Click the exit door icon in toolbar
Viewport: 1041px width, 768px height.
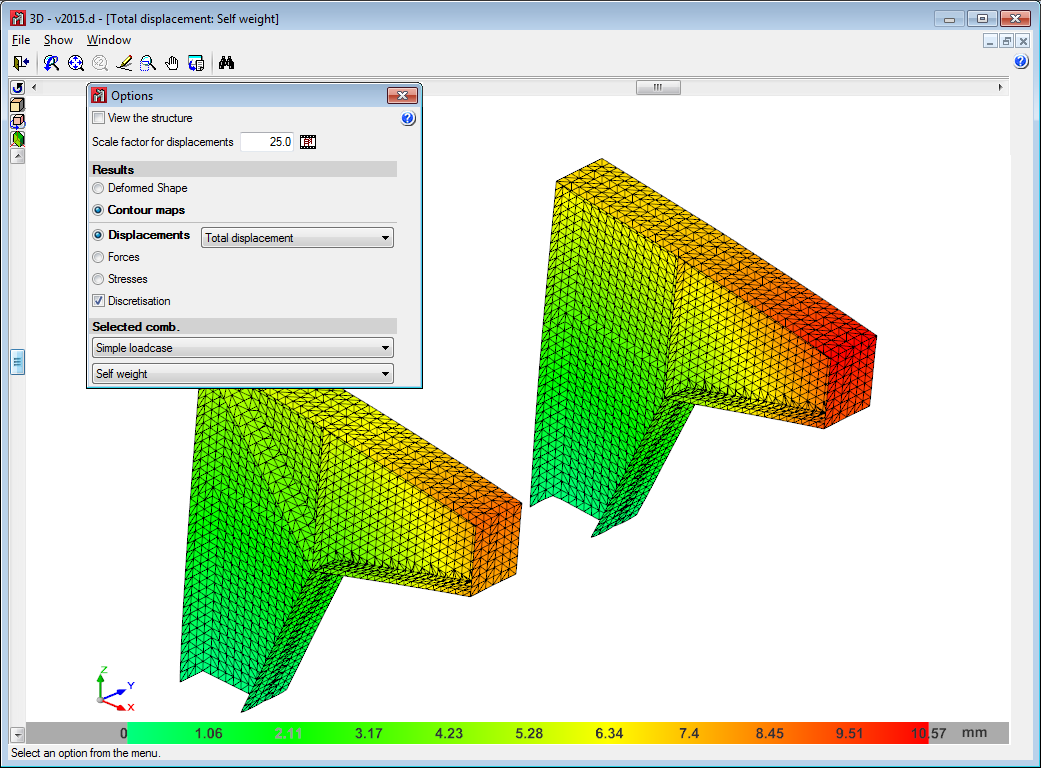click(x=20, y=63)
